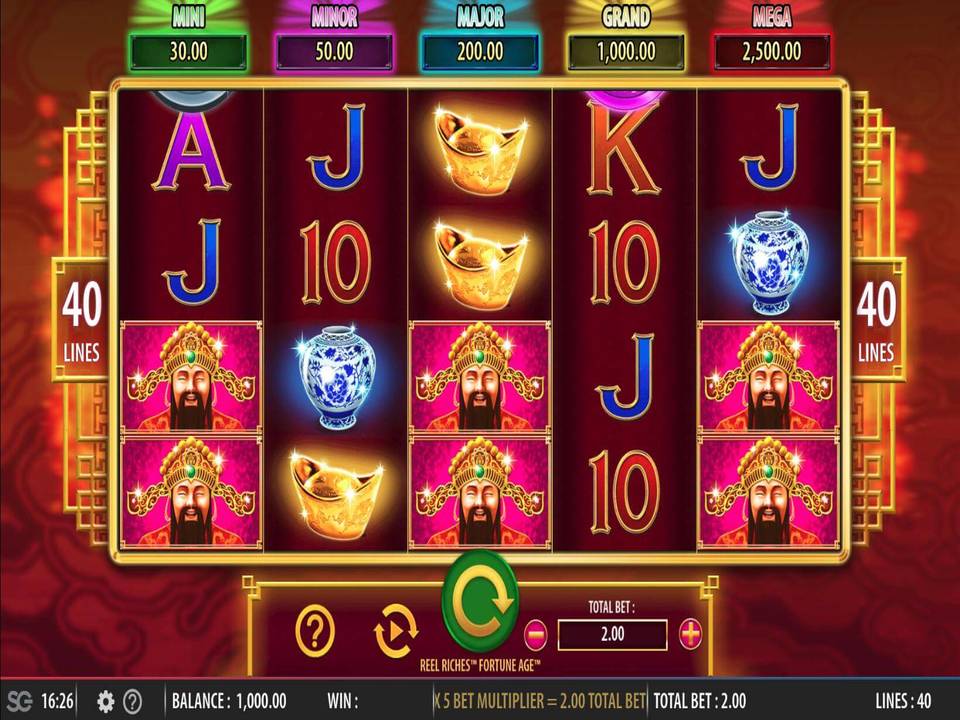Click the right 40 LINES indicator
This screenshot has width=960, height=720.
pyautogui.click(x=876, y=320)
